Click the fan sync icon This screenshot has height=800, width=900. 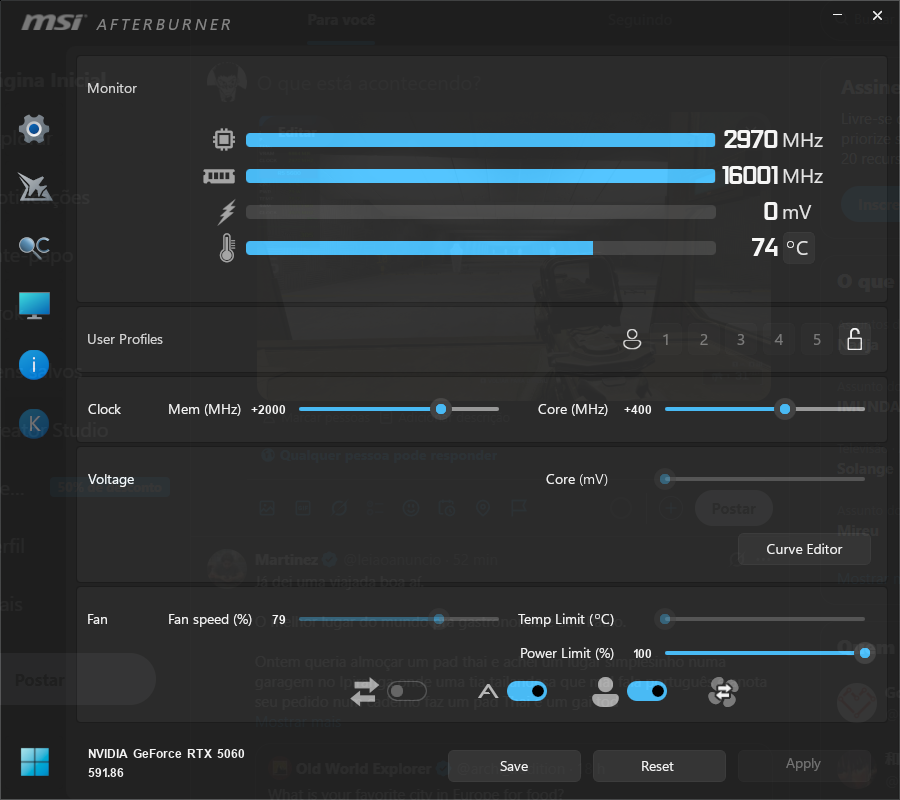point(723,692)
